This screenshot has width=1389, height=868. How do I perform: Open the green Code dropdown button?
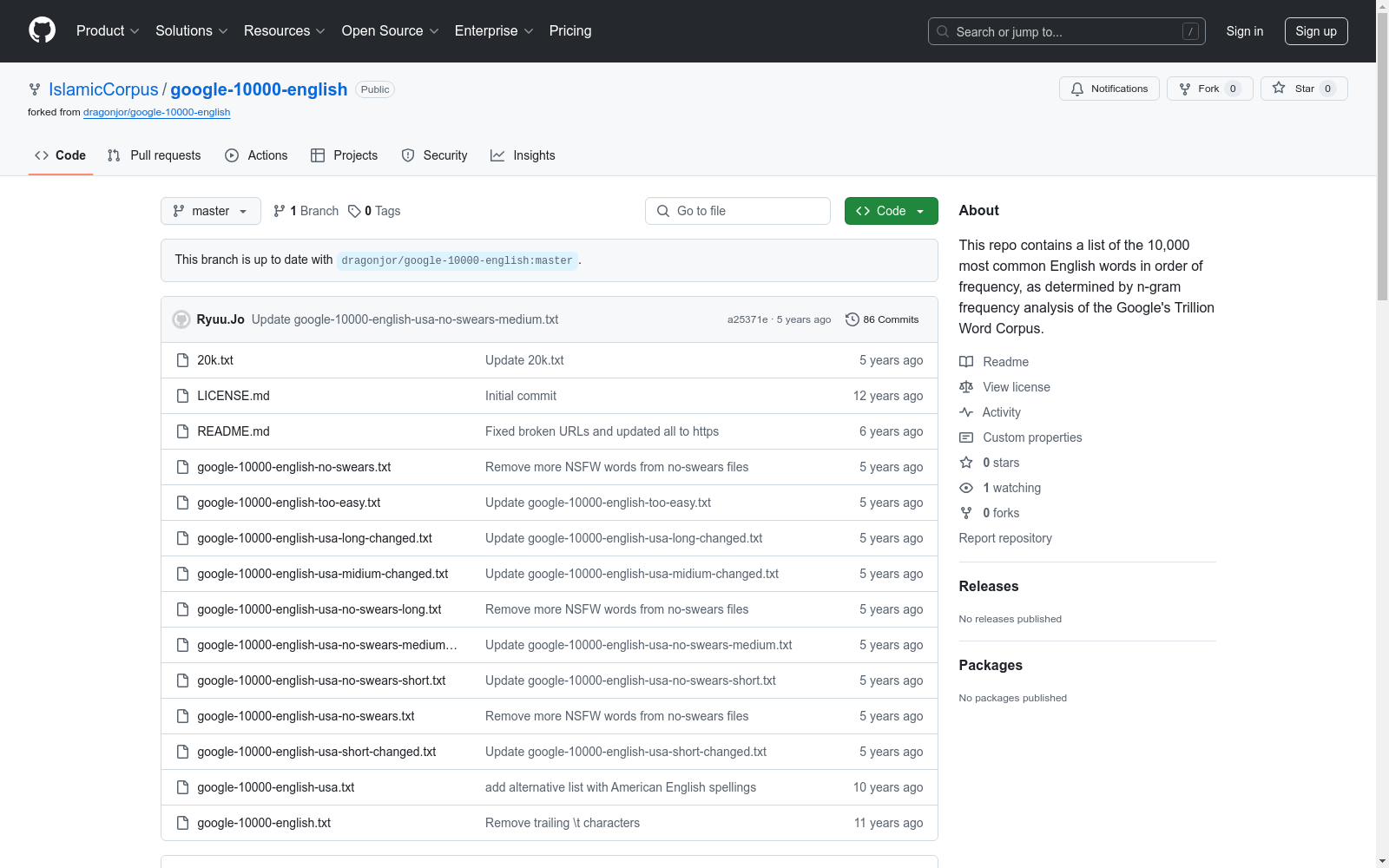pyautogui.click(x=891, y=211)
